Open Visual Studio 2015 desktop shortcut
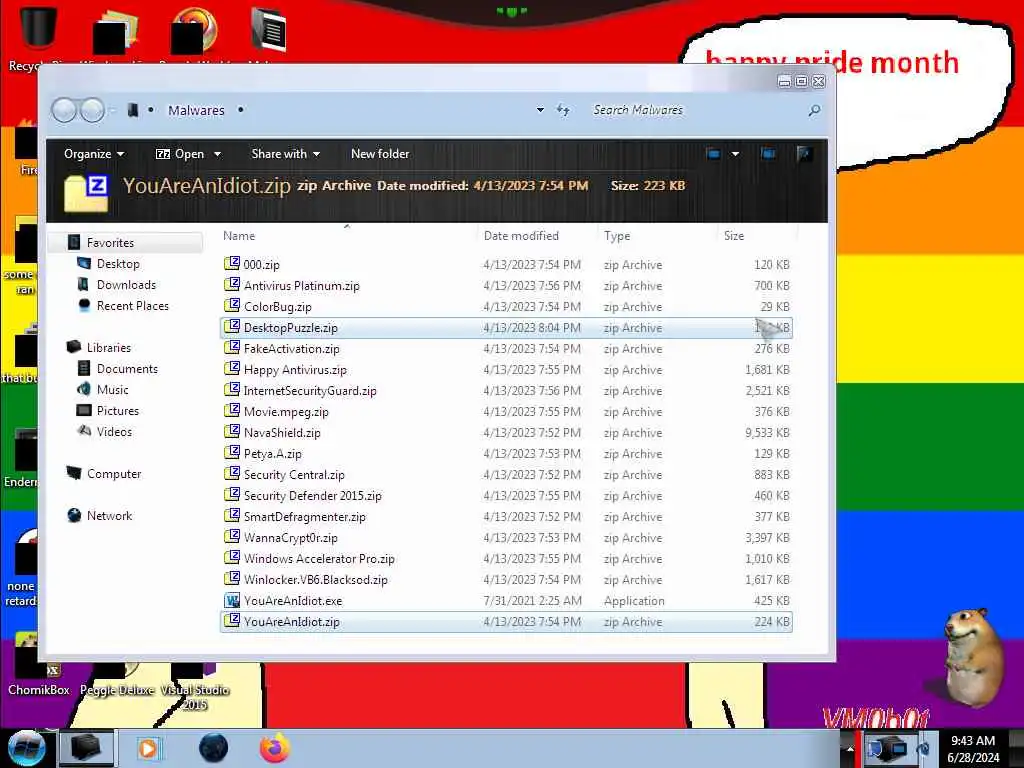This screenshot has width=1024, height=768. point(194,686)
